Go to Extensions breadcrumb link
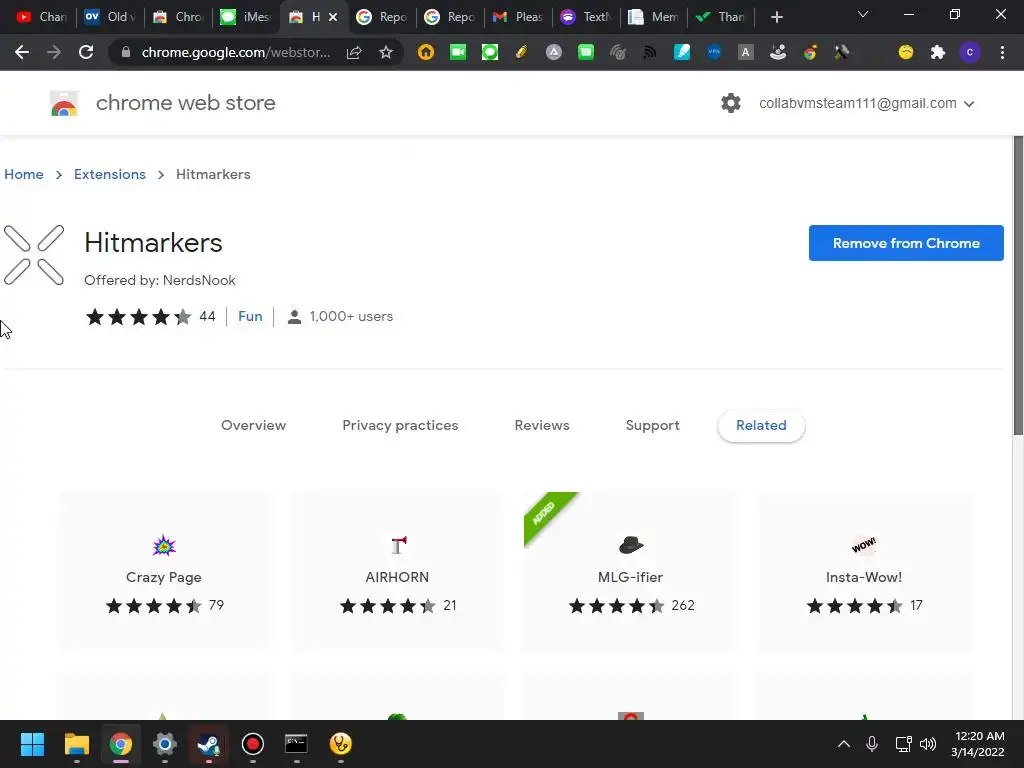The image size is (1024, 768). (x=110, y=174)
